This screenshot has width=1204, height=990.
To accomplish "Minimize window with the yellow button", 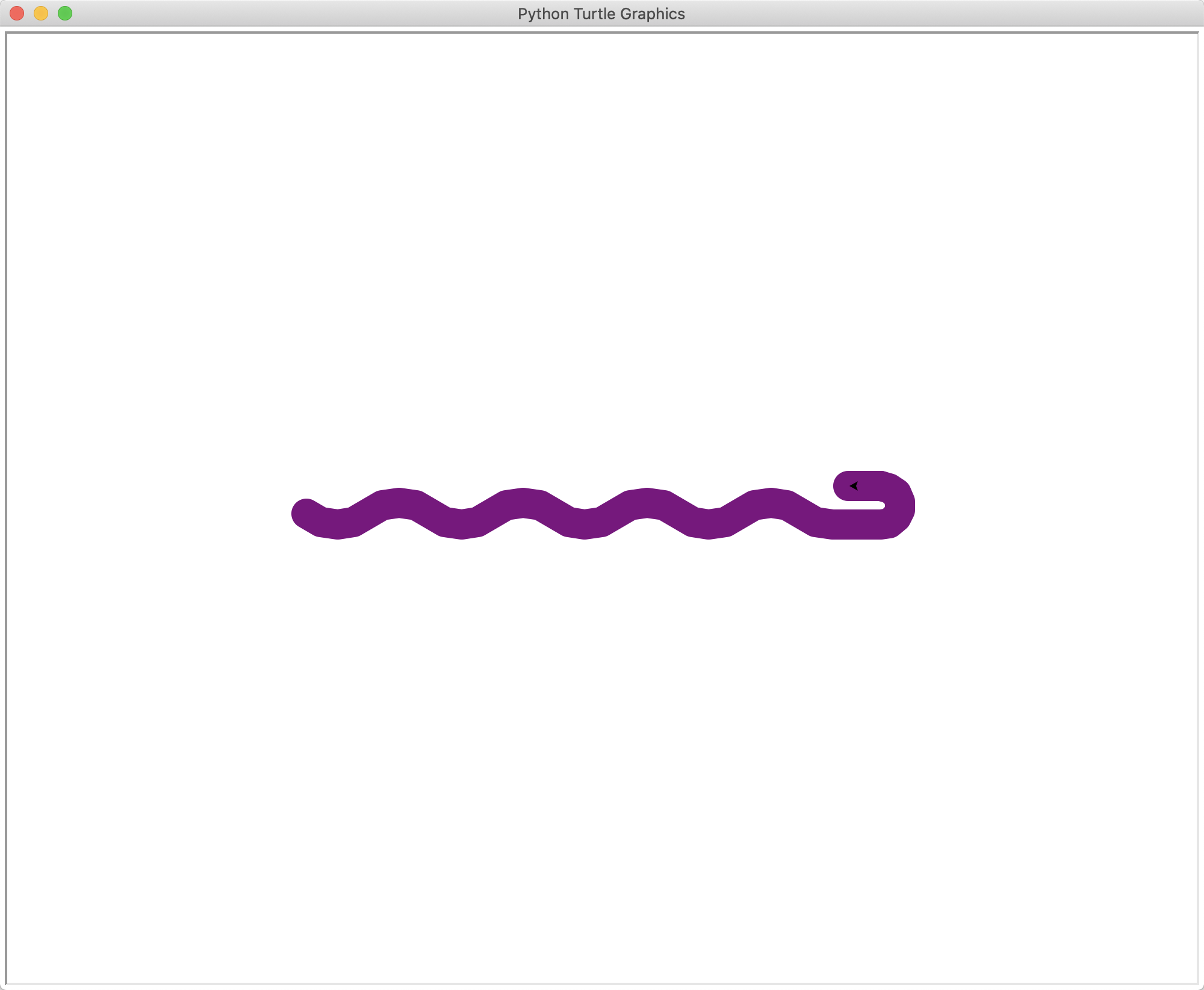I will [x=41, y=13].
